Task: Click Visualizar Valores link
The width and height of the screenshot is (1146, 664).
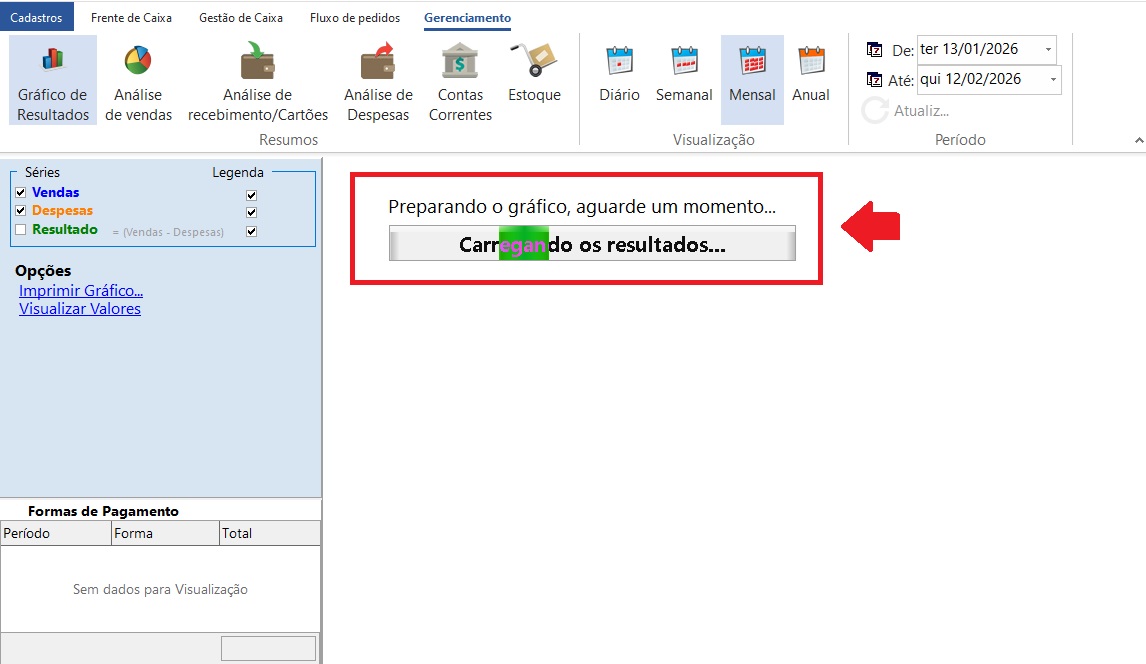Action: pos(80,309)
